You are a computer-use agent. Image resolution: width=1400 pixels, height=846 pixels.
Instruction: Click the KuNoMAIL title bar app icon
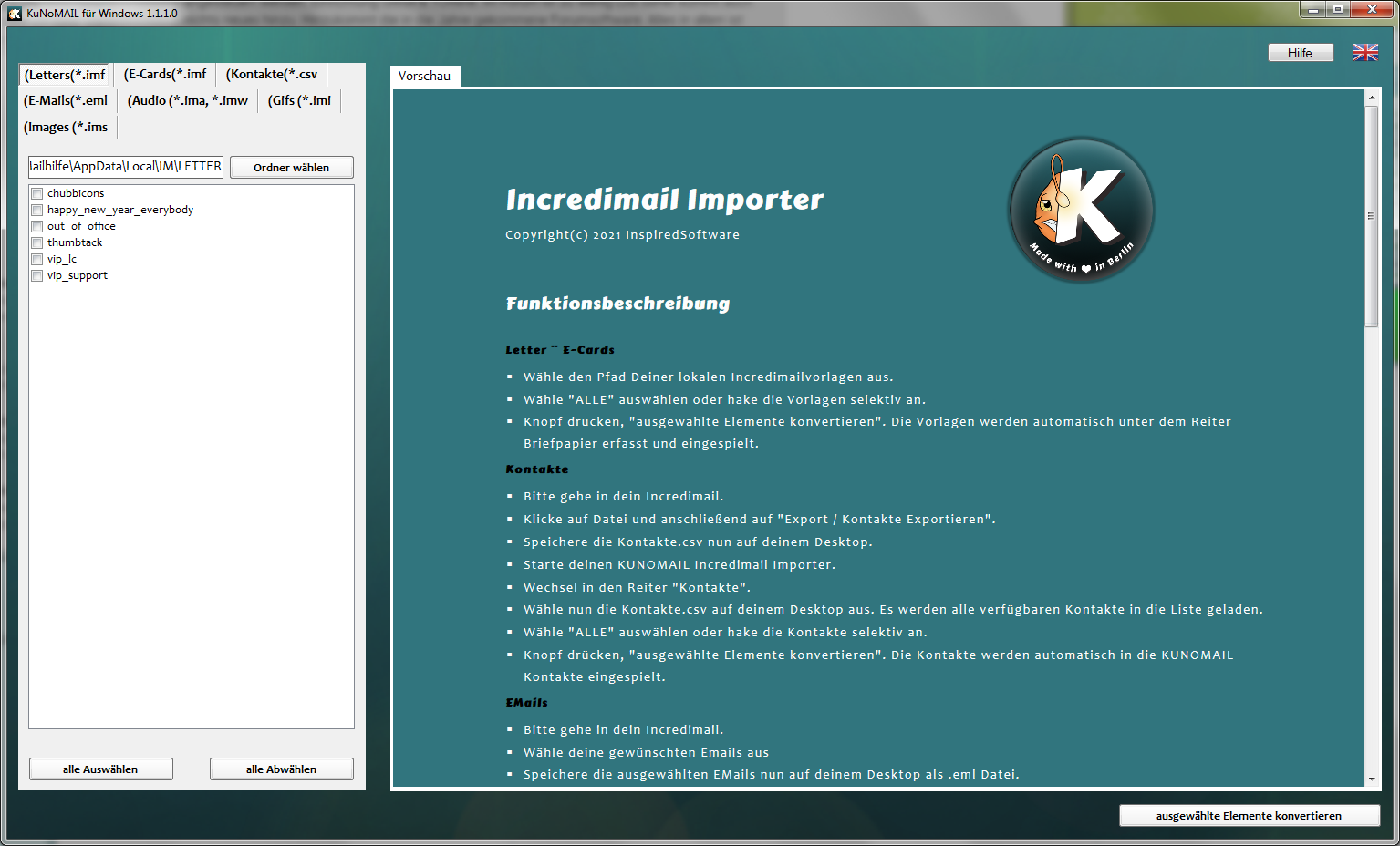[15, 14]
